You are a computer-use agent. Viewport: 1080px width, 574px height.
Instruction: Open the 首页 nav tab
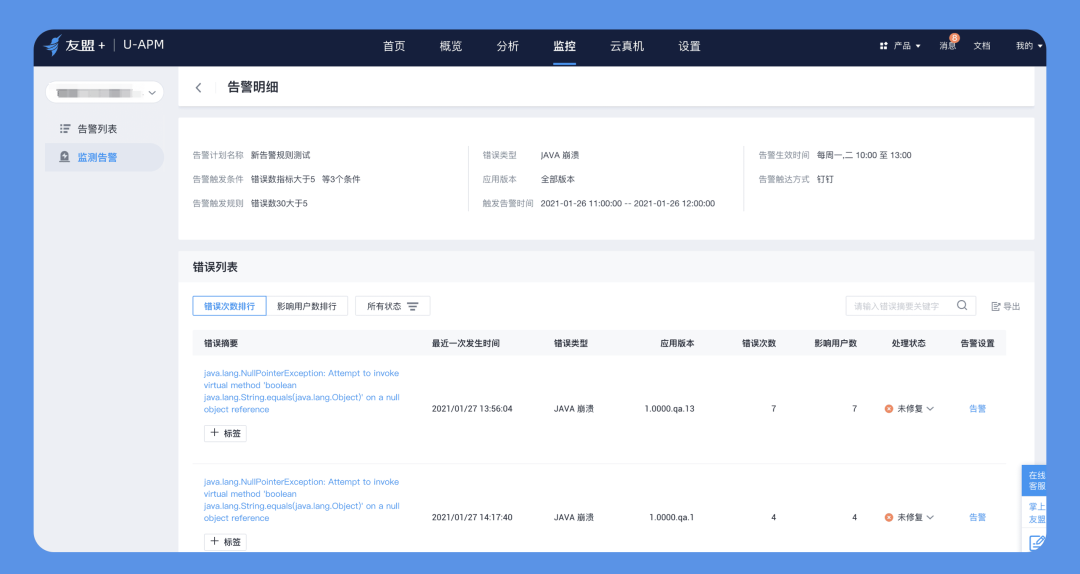pyautogui.click(x=394, y=46)
